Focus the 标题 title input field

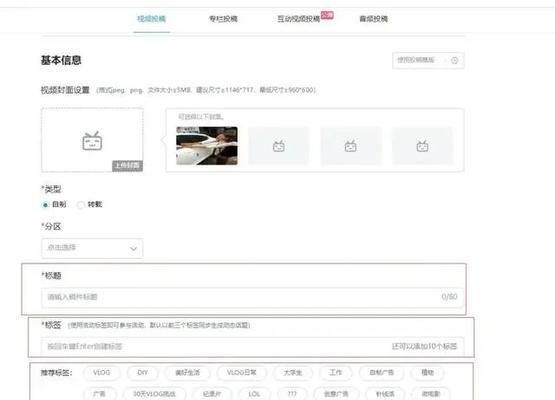coord(252,297)
